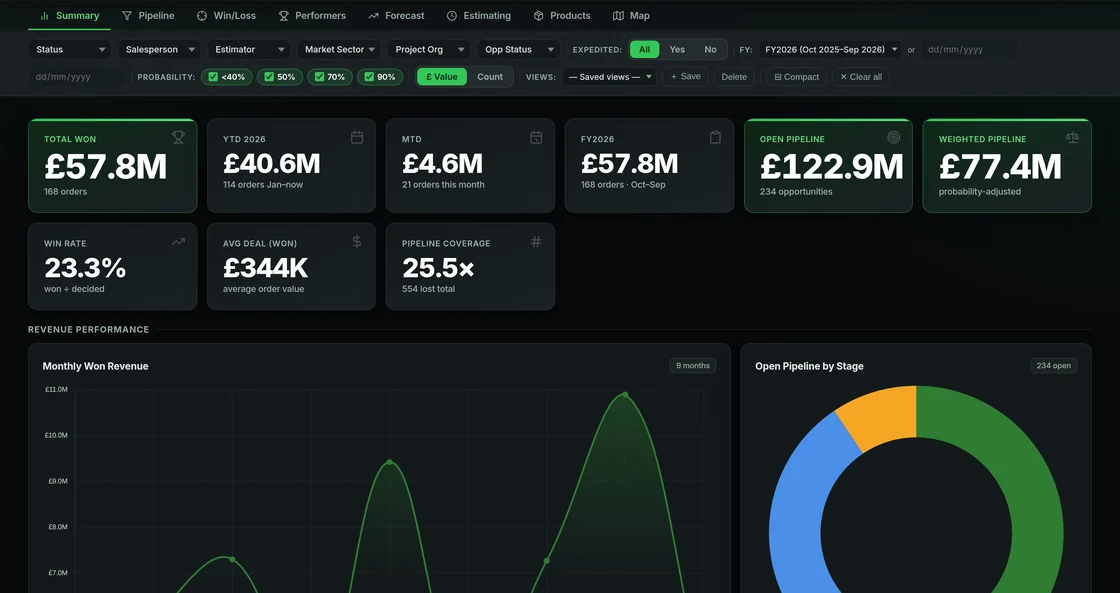Screen dimensions: 1120x593
Task: Open the Summary tab
Action: 69,15
